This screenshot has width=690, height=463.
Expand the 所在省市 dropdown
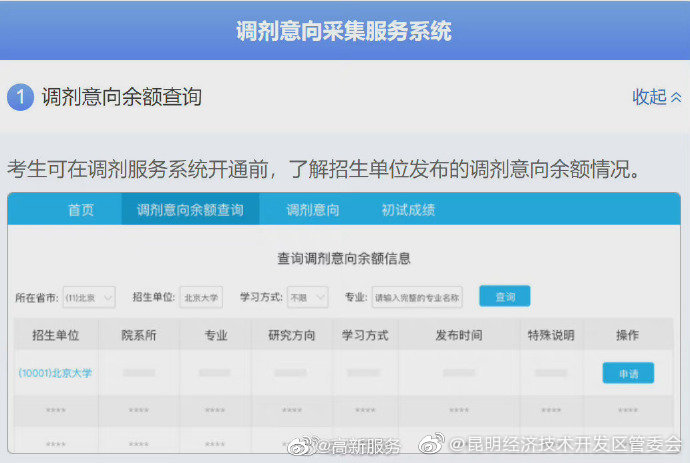coord(89,298)
